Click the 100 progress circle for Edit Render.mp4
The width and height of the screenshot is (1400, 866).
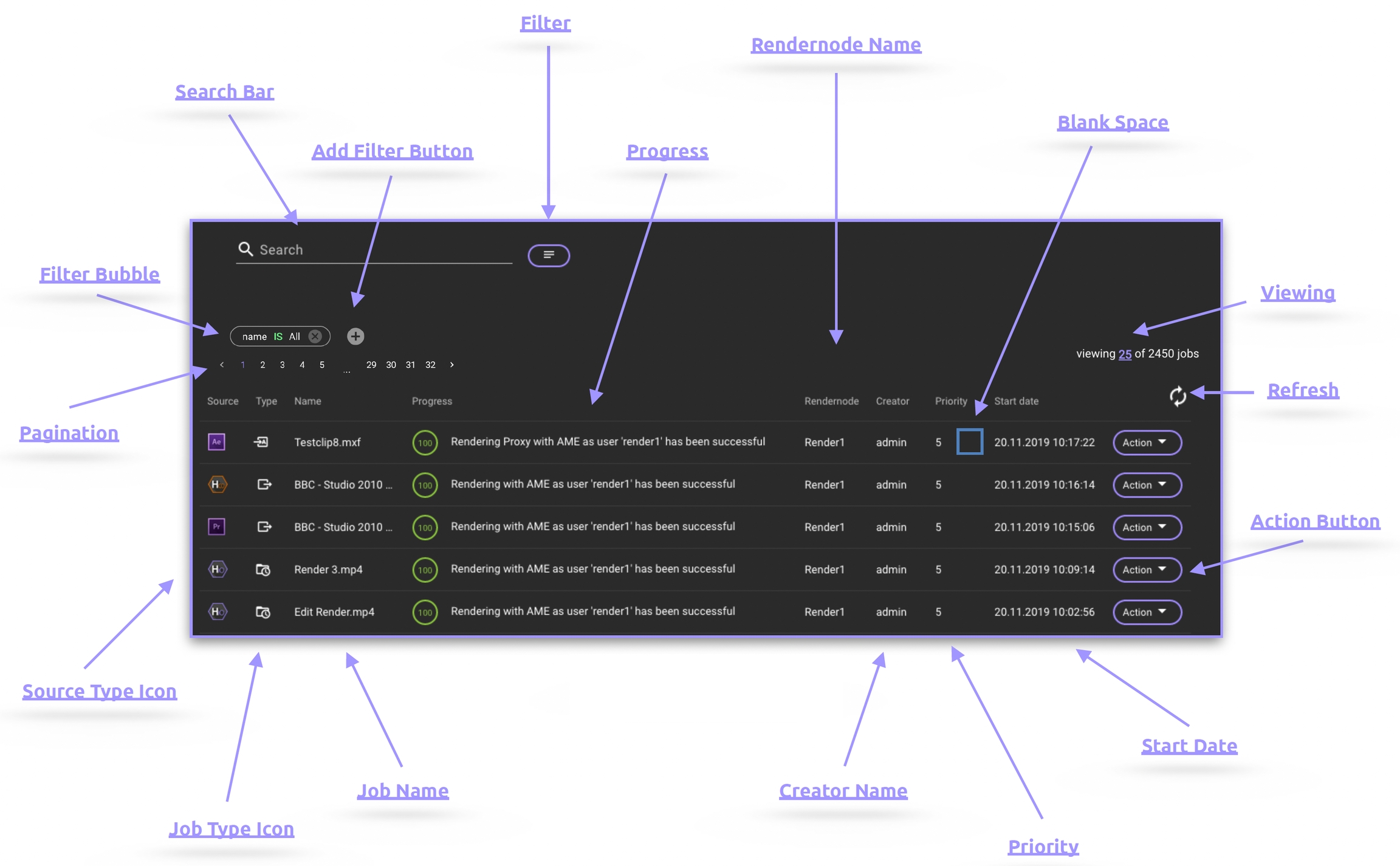click(425, 612)
